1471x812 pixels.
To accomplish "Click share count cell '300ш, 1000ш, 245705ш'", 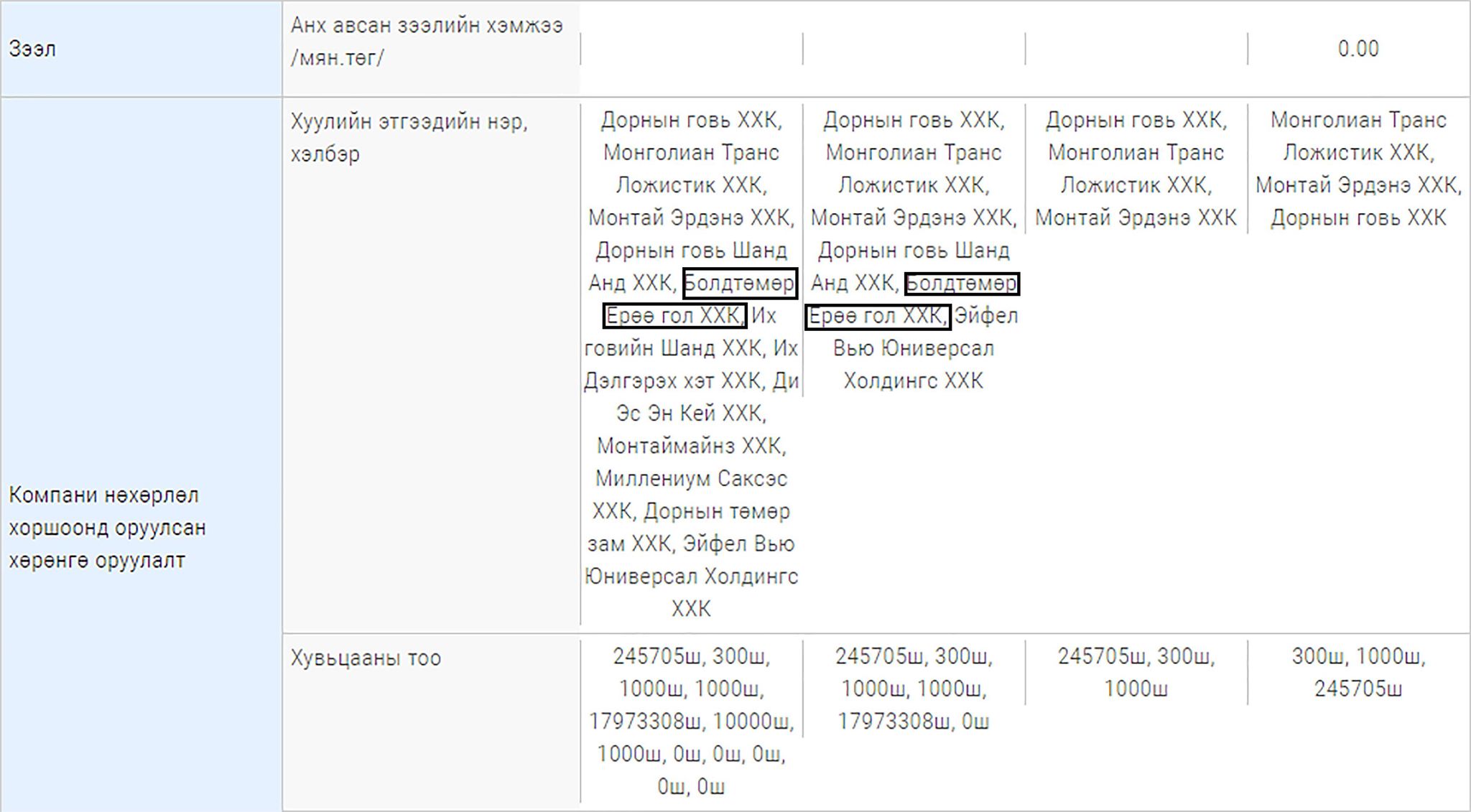I will click(1358, 673).
